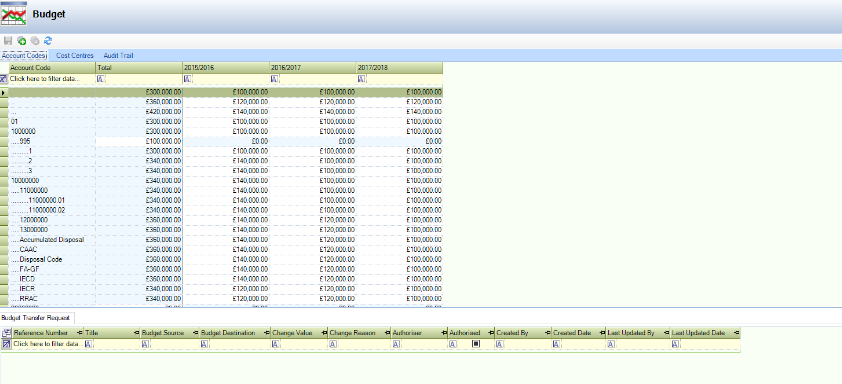Click the 2017/2018 column header
This screenshot has width=842, height=384.
400,68
